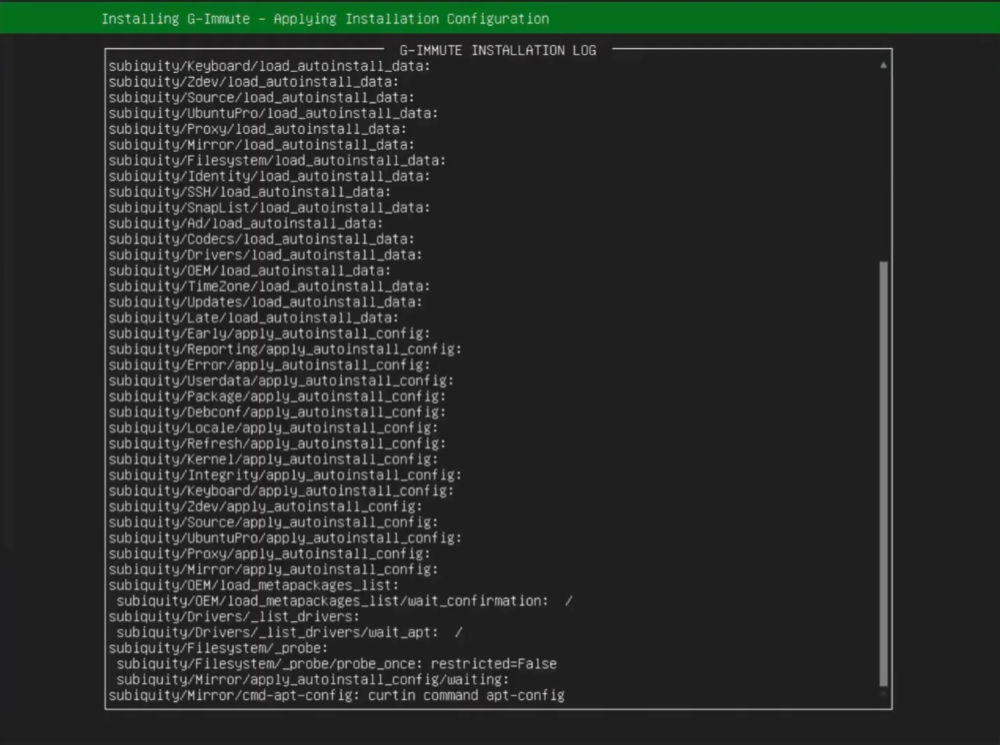Select the 'probe_once: restricted=False' line
Image resolution: width=1000 pixels, height=745 pixels.
[336, 664]
